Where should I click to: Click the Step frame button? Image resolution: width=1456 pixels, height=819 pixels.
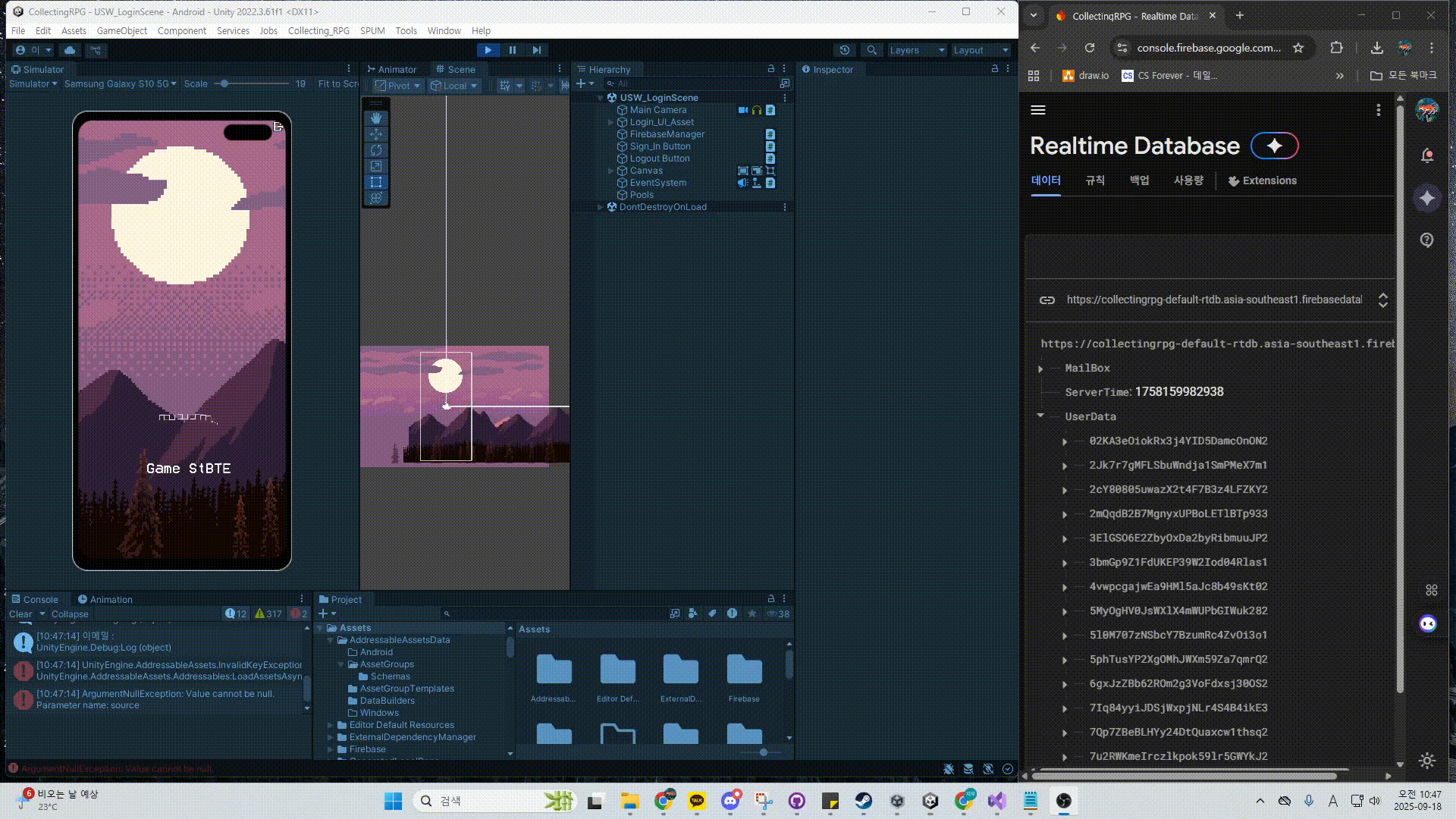pos(537,50)
